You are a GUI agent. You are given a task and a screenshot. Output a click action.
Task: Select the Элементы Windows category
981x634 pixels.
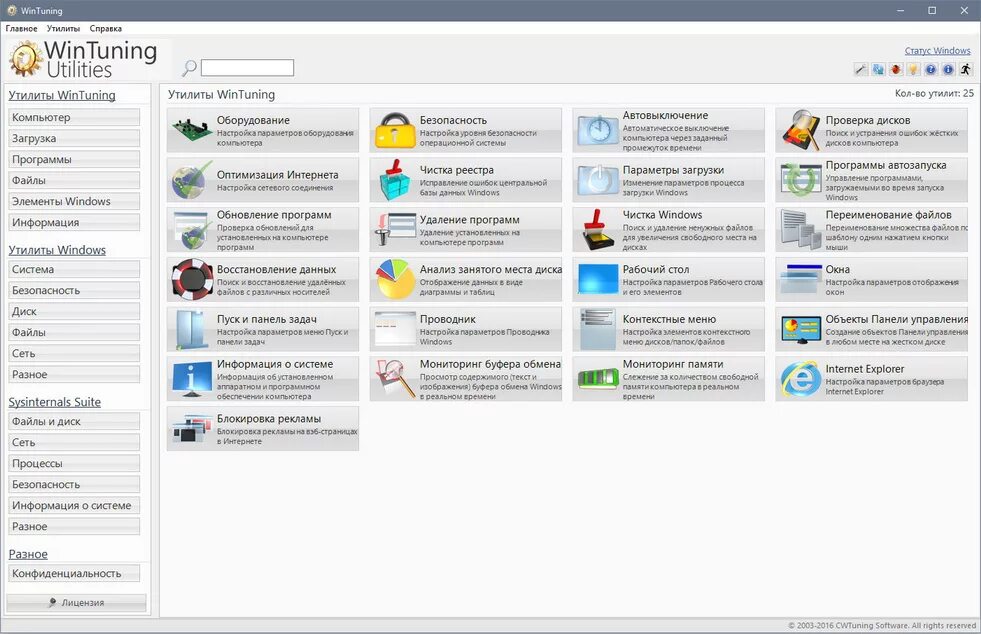click(74, 202)
